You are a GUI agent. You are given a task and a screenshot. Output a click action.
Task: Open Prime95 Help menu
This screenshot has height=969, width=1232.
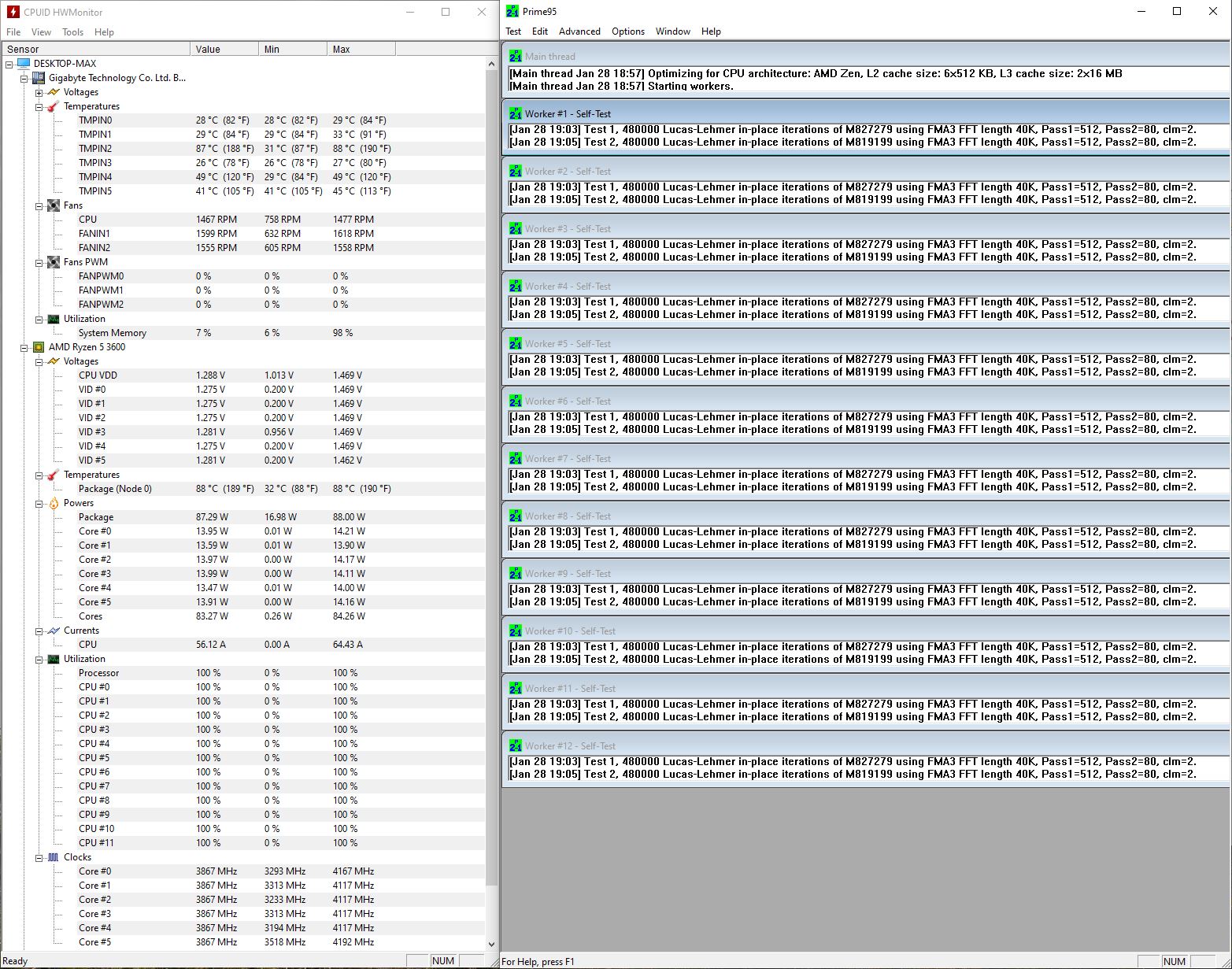pos(711,31)
